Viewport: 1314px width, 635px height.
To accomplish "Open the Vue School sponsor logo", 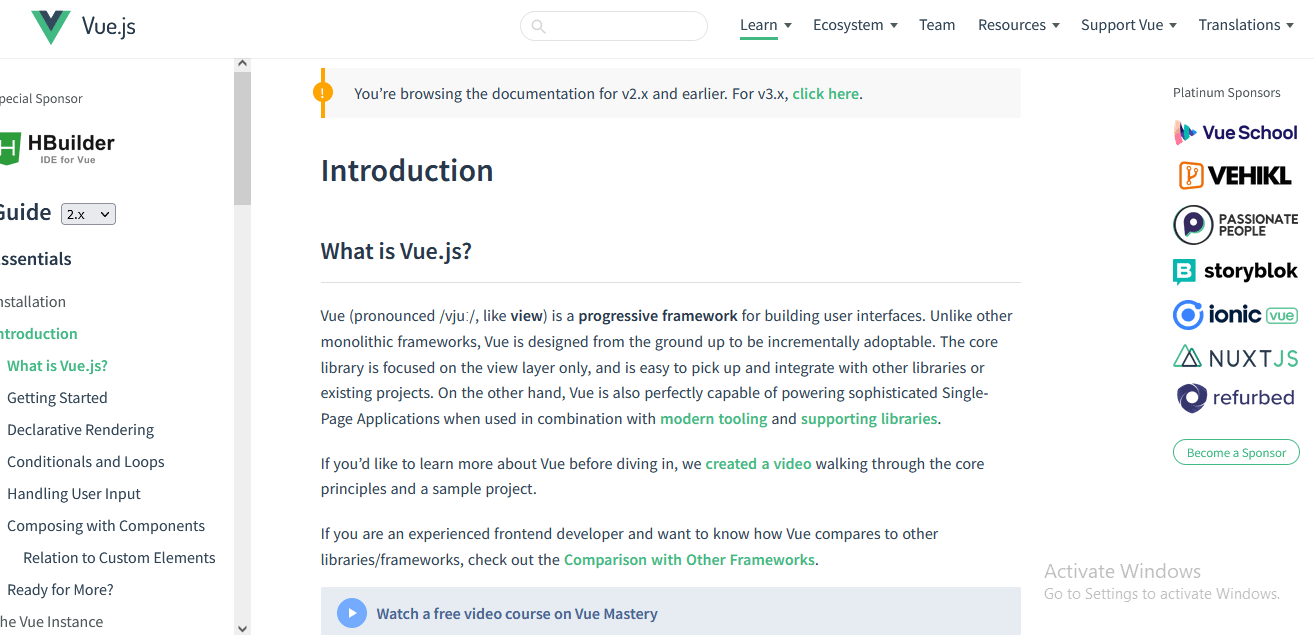I will 1235,132.
